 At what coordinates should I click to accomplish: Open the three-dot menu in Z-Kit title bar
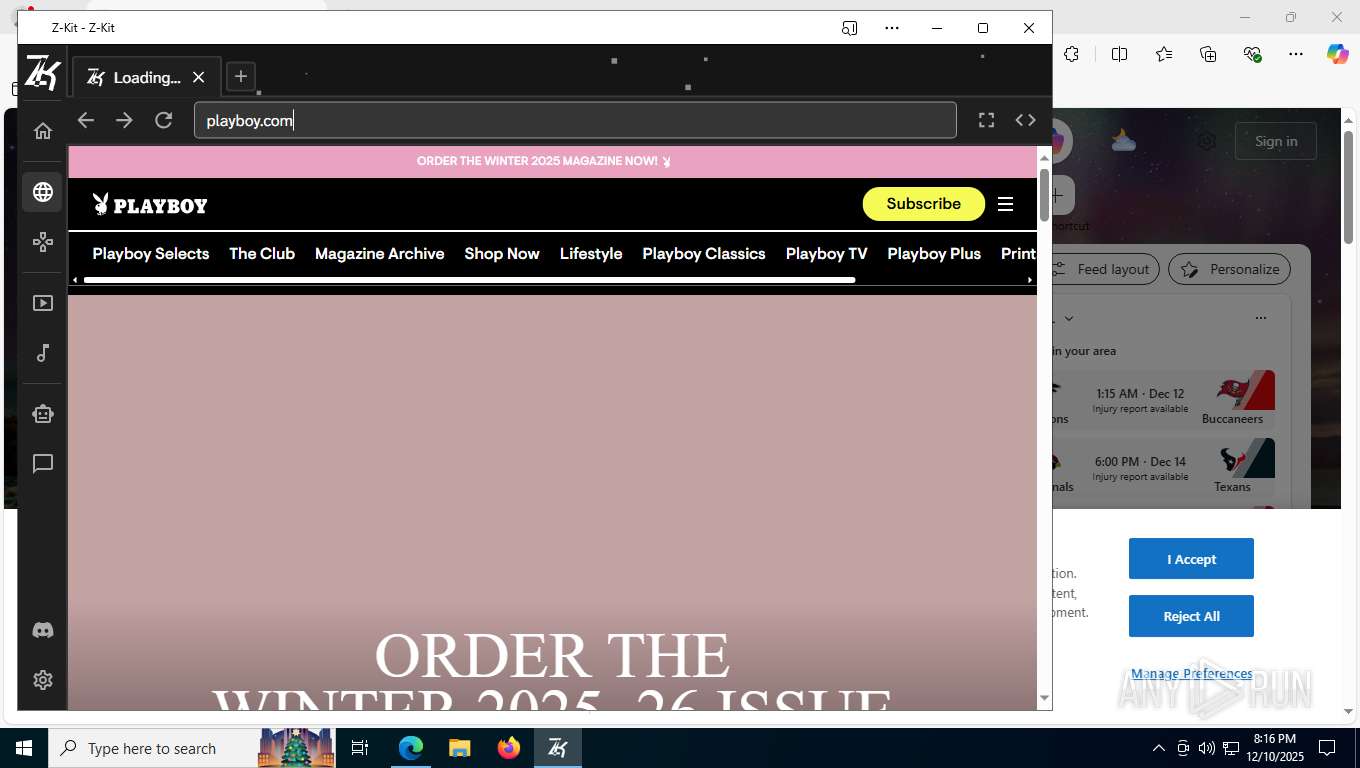pos(892,28)
